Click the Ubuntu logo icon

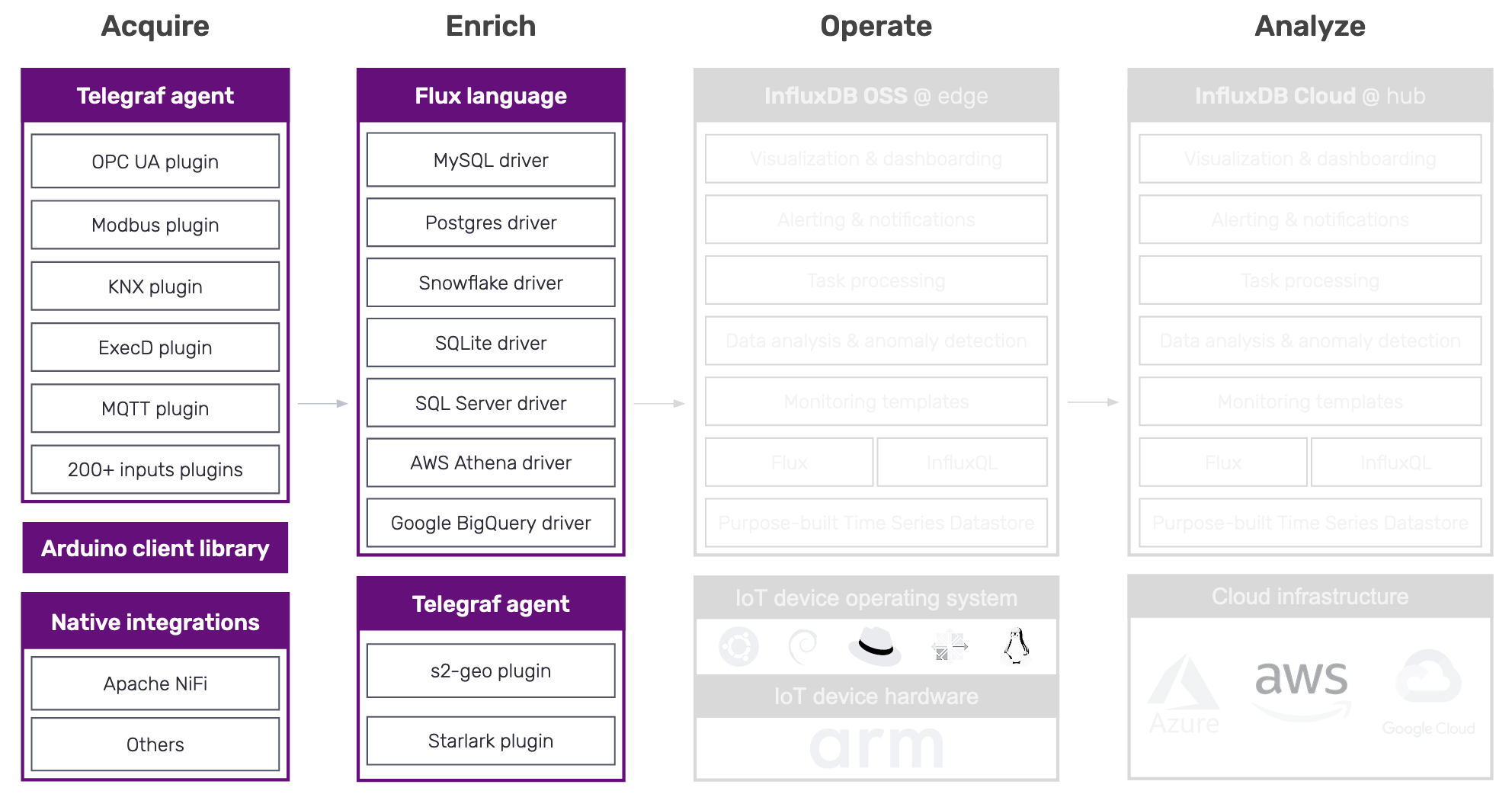tap(738, 647)
